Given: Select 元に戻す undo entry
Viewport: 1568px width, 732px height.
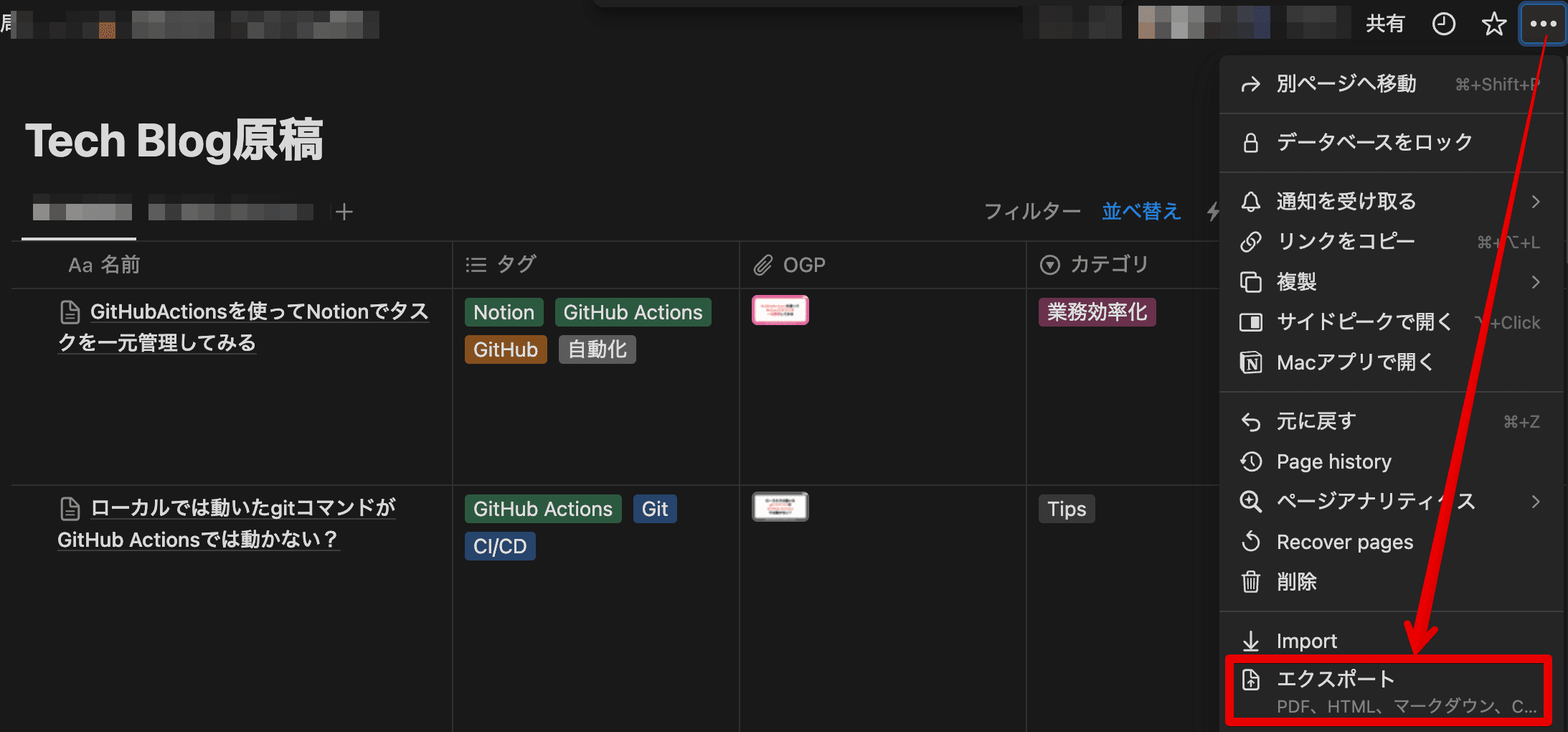Looking at the screenshot, I should (x=1390, y=421).
